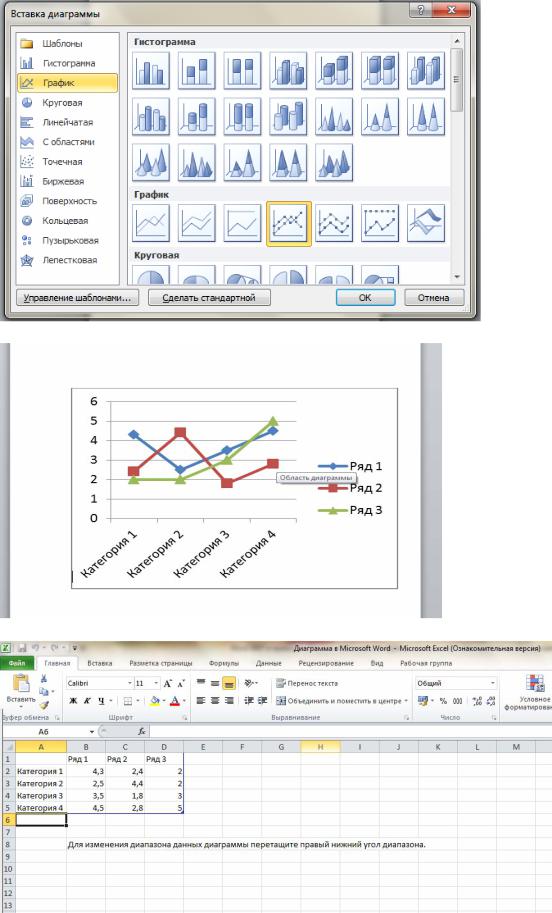This screenshot has height=913, width=552.
Task: Confirm chart insertion with OK
Action: [365, 298]
